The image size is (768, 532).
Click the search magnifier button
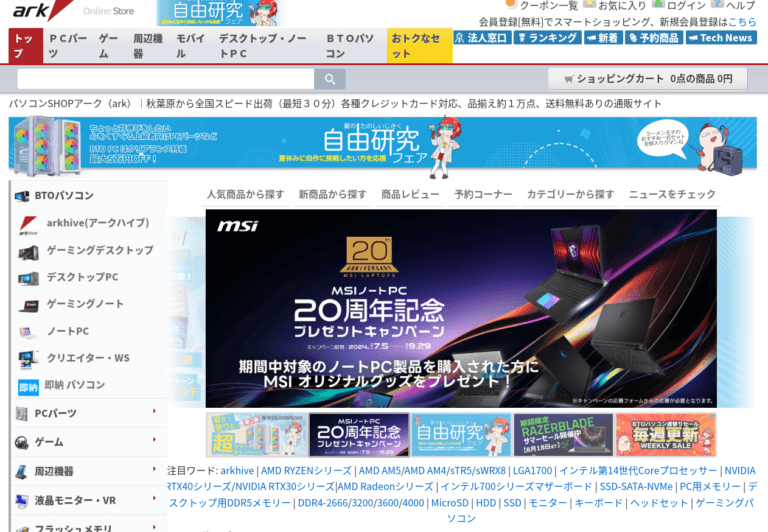330,79
